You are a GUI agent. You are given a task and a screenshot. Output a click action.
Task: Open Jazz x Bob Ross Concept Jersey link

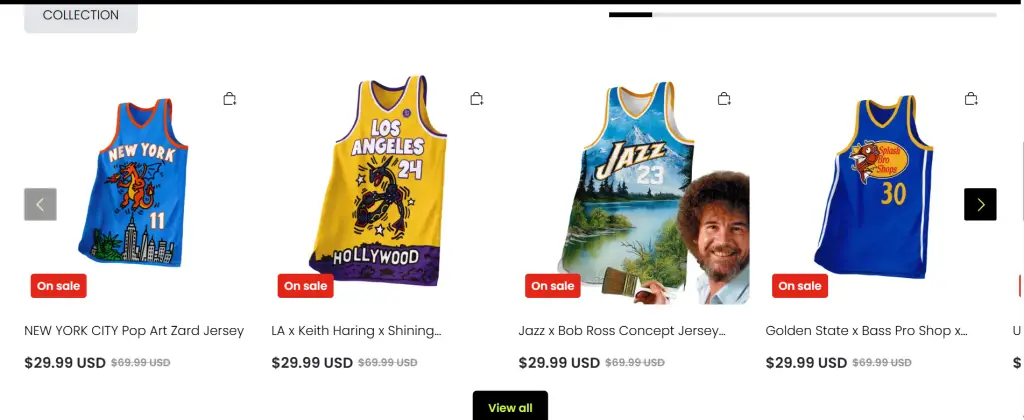click(x=621, y=331)
